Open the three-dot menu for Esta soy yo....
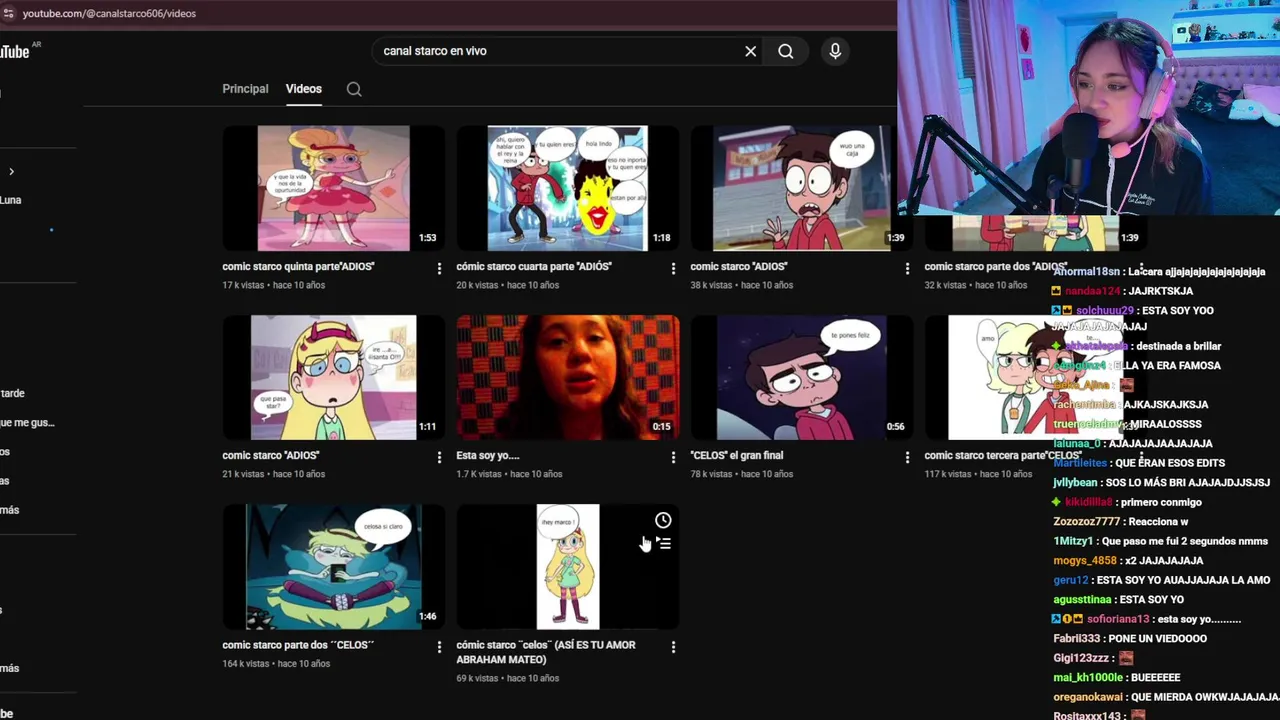Screen dimensions: 1280x720 pos(673,457)
